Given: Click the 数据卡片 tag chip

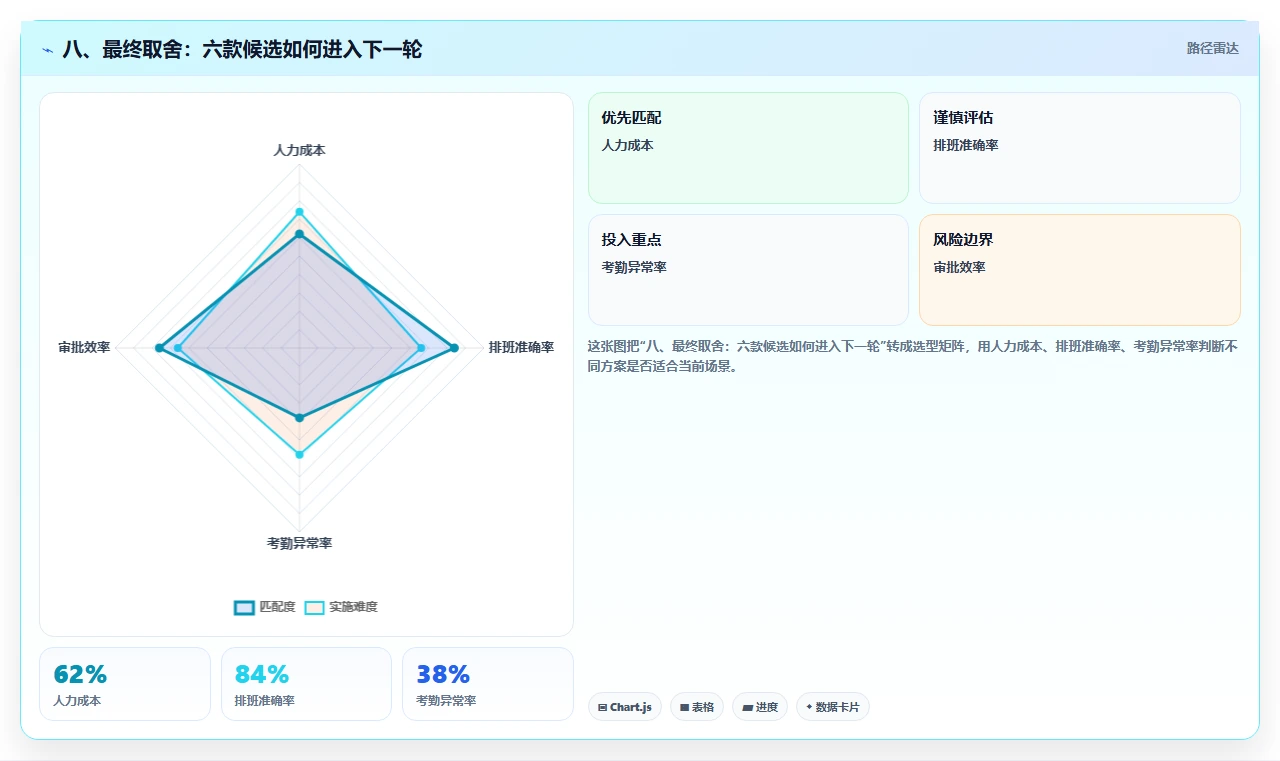Looking at the screenshot, I should (833, 707).
